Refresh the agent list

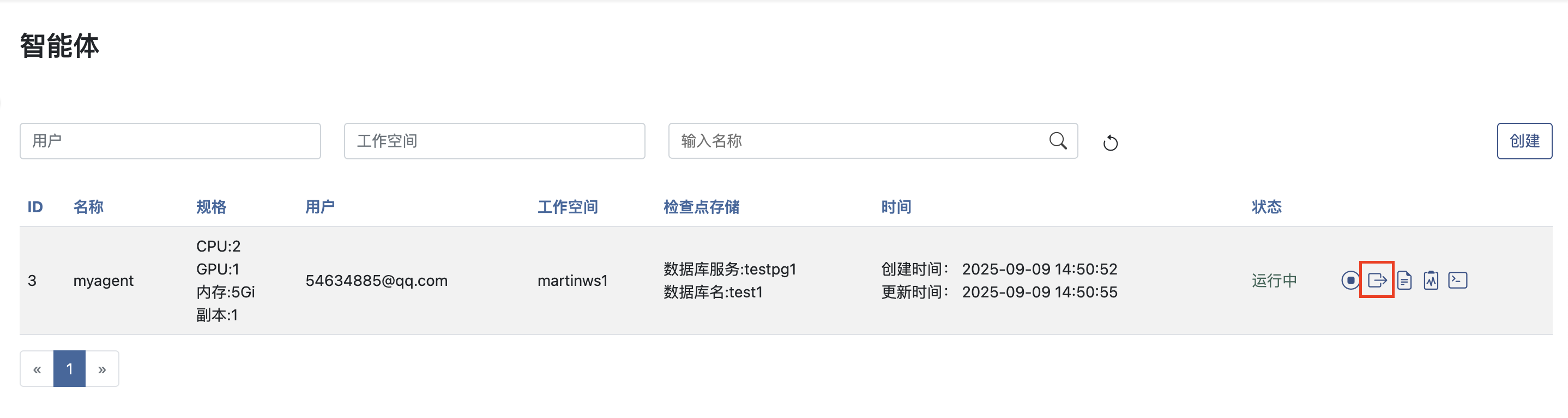tap(1110, 142)
